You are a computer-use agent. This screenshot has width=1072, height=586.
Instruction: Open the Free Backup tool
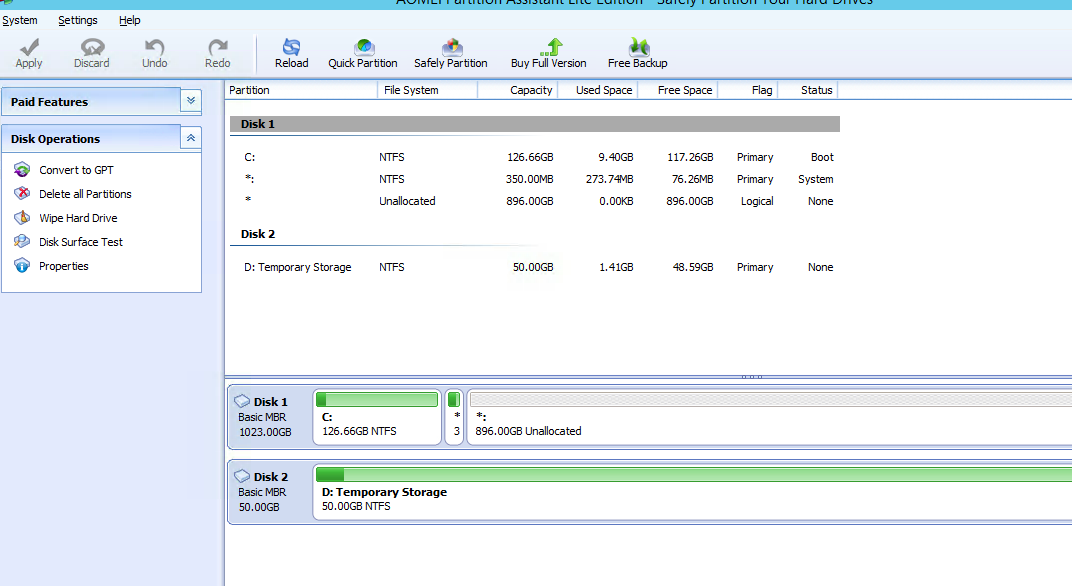637,52
